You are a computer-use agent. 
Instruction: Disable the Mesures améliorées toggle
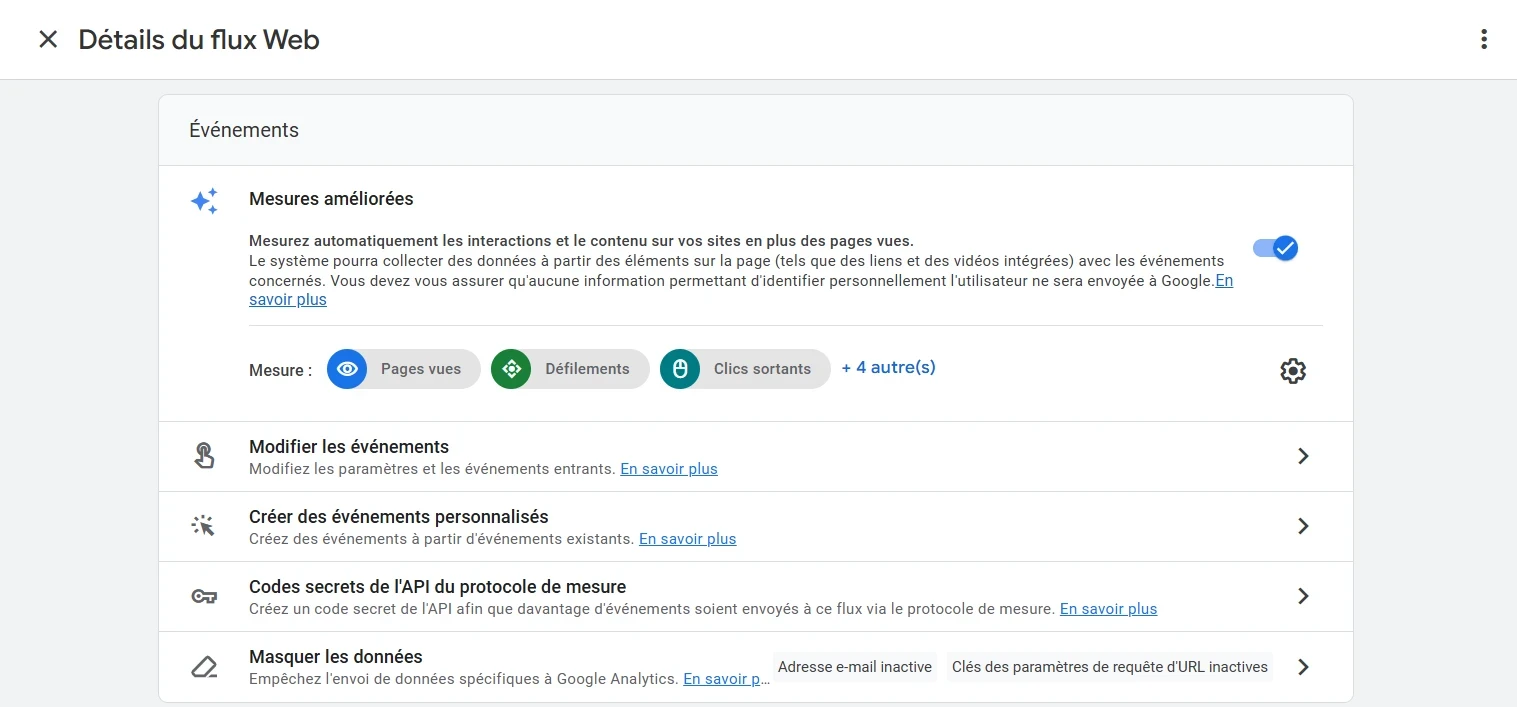tap(1275, 248)
